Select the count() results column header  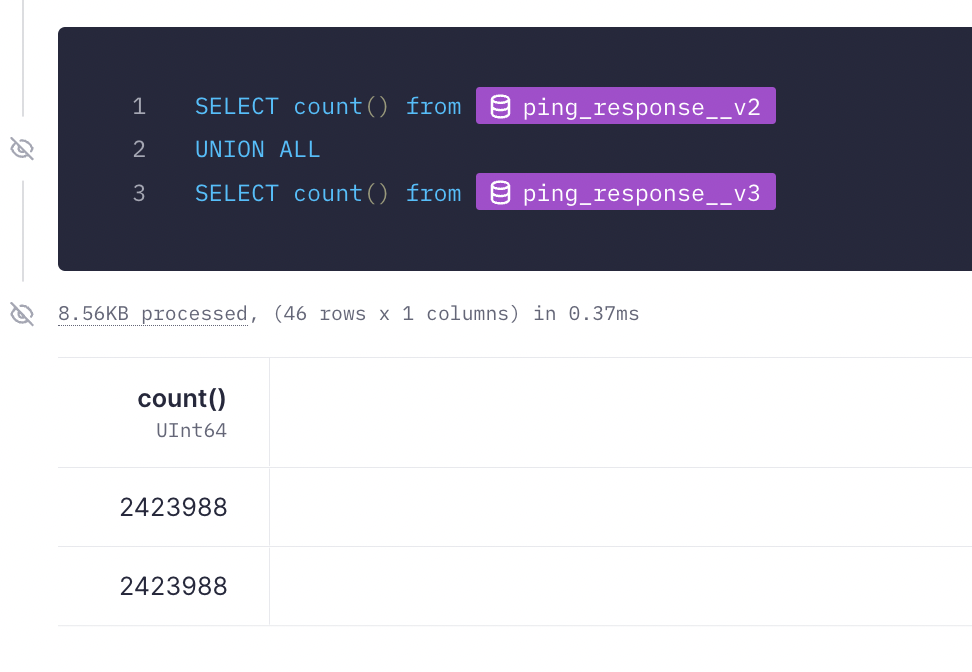pos(181,397)
